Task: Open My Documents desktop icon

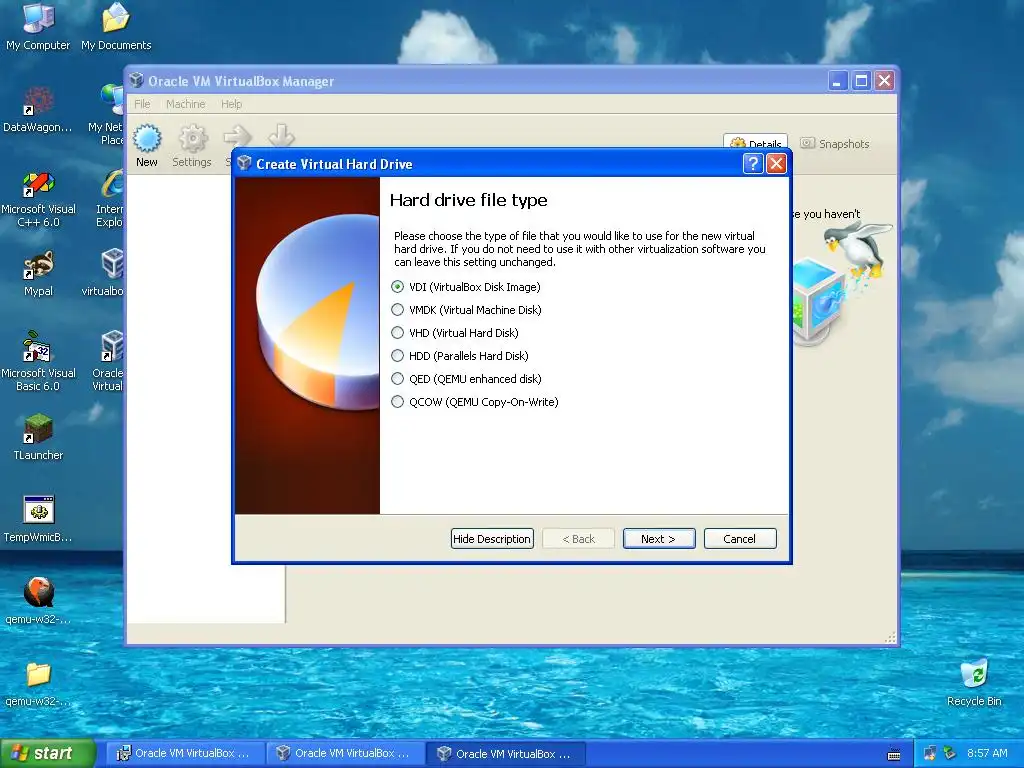Action: coord(116,27)
